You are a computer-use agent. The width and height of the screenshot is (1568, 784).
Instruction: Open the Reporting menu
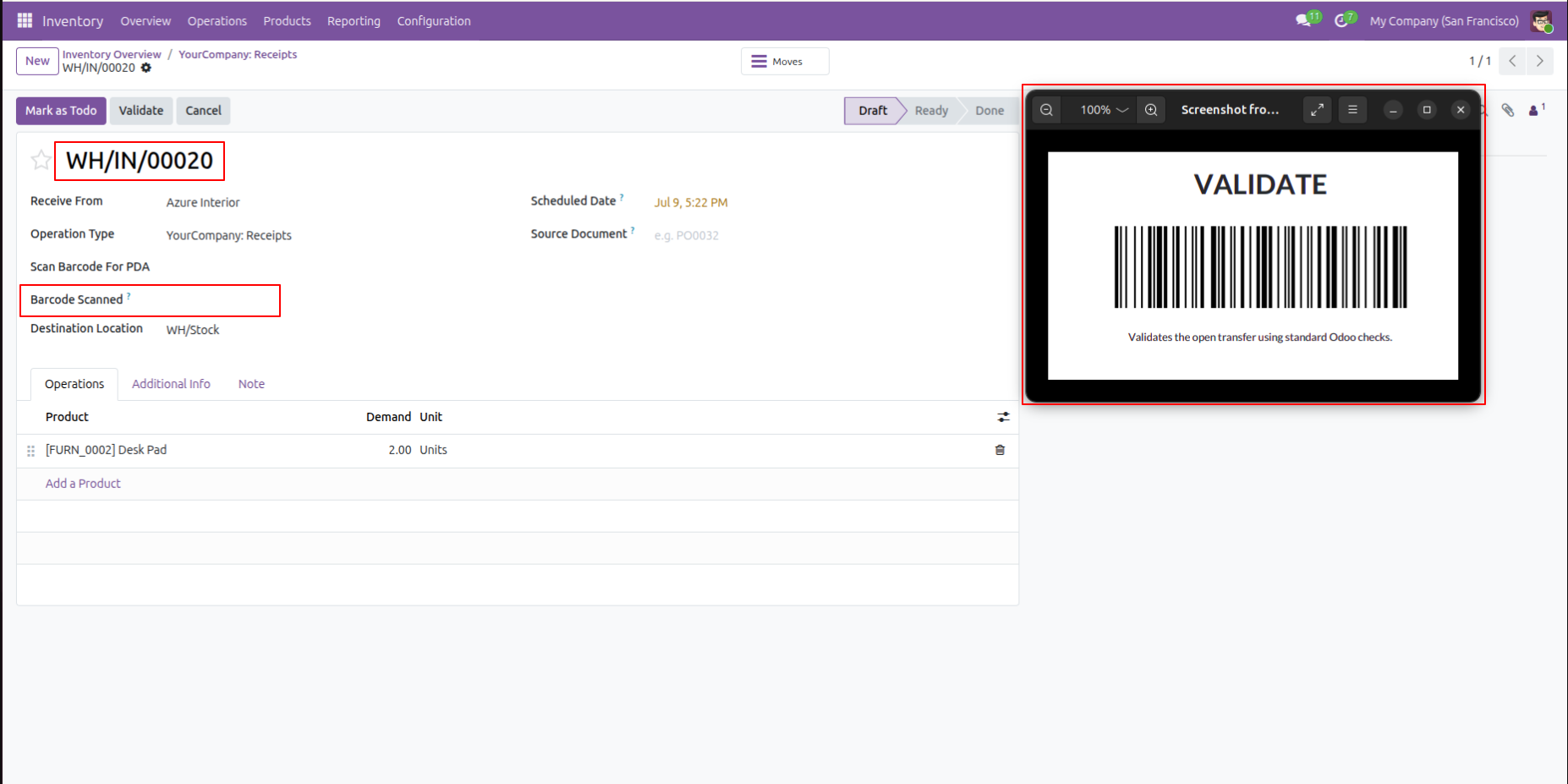[354, 21]
